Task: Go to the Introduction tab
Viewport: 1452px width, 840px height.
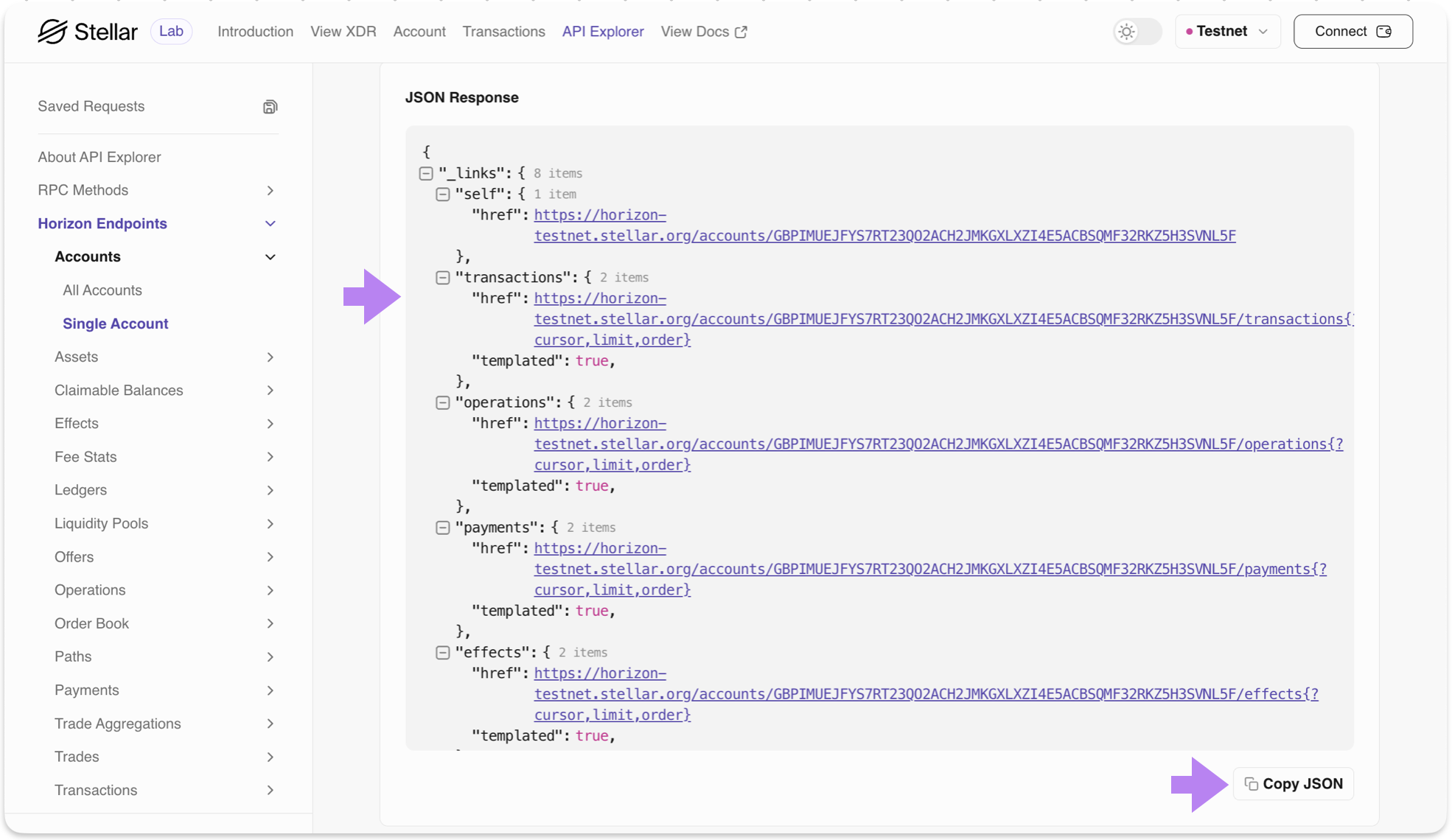Action: click(x=255, y=32)
